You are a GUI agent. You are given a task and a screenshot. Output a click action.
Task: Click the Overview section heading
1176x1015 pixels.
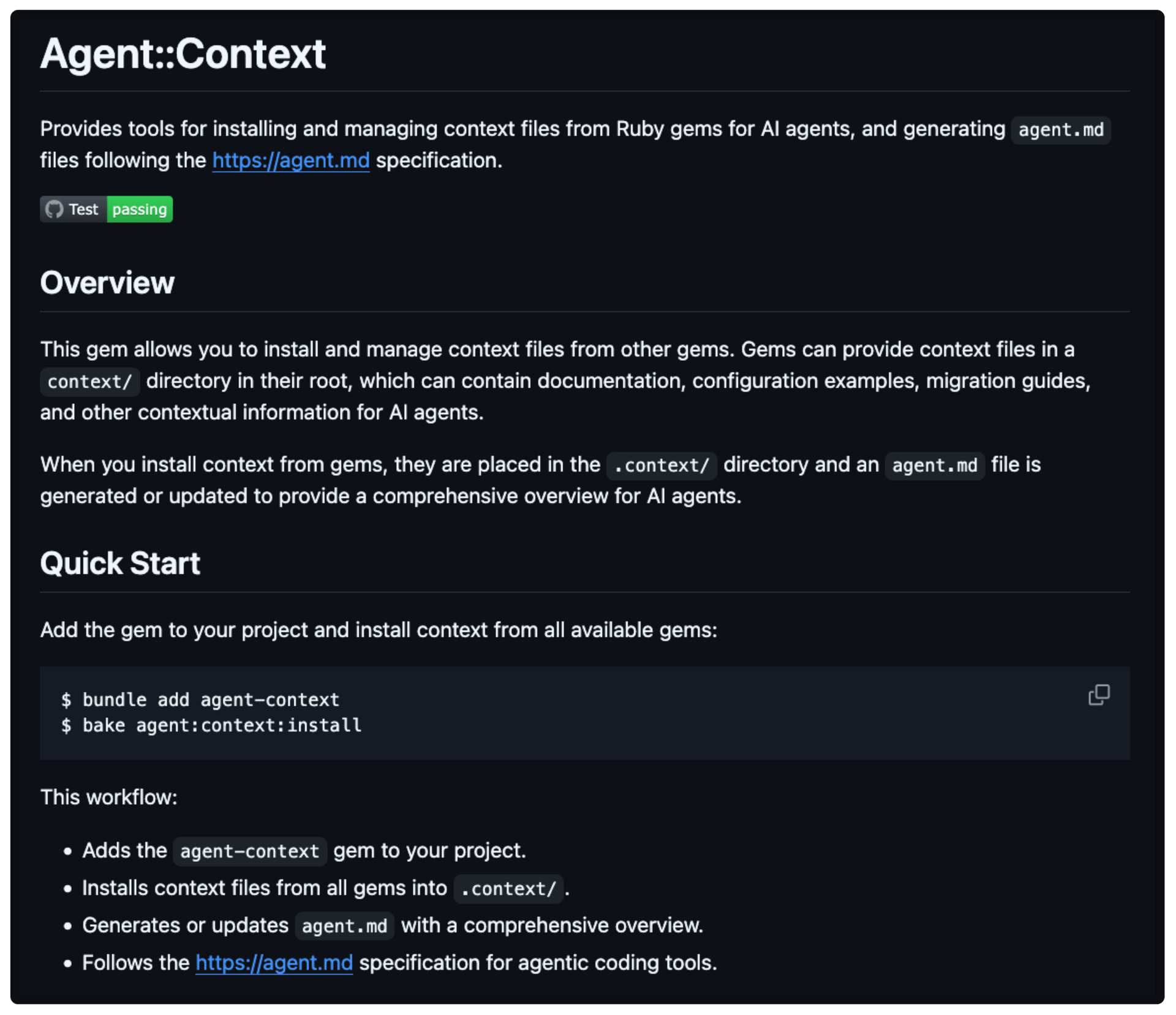point(107,283)
